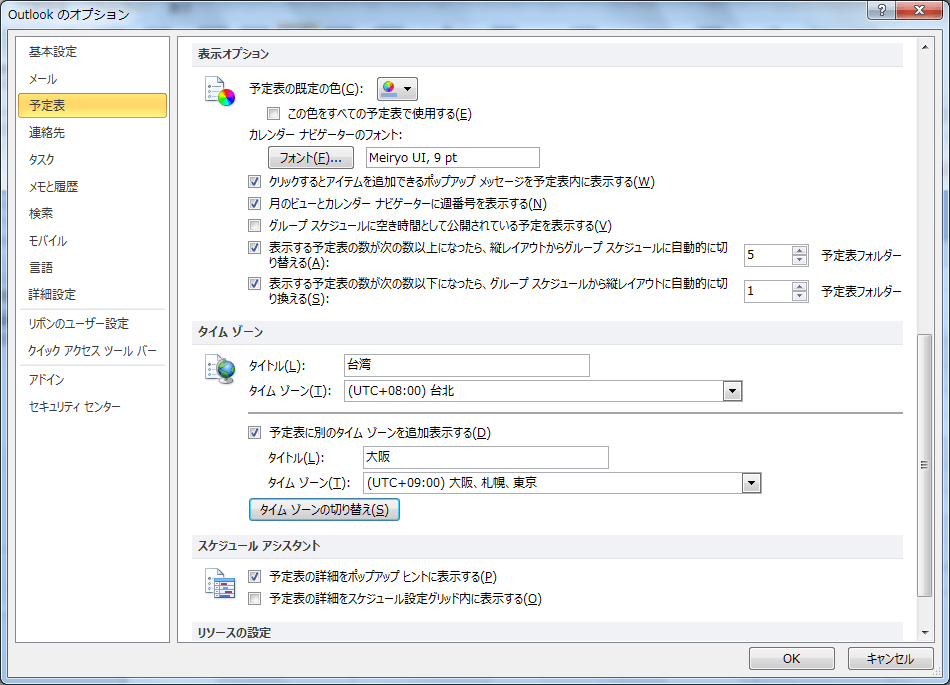Click the キャンセル button
This screenshot has width=950, height=685.
point(890,658)
